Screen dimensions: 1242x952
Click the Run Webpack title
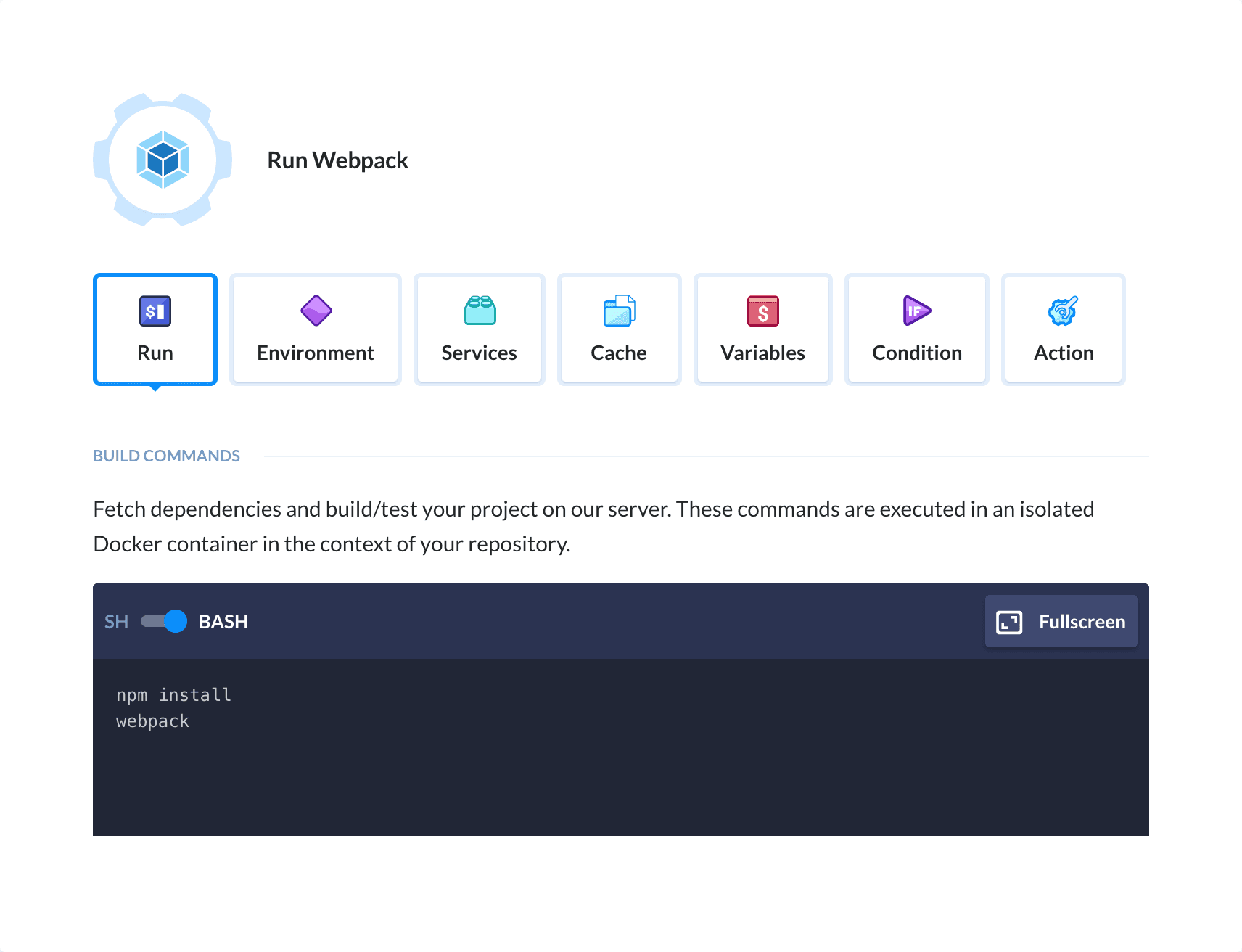pyautogui.click(x=337, y=160)
